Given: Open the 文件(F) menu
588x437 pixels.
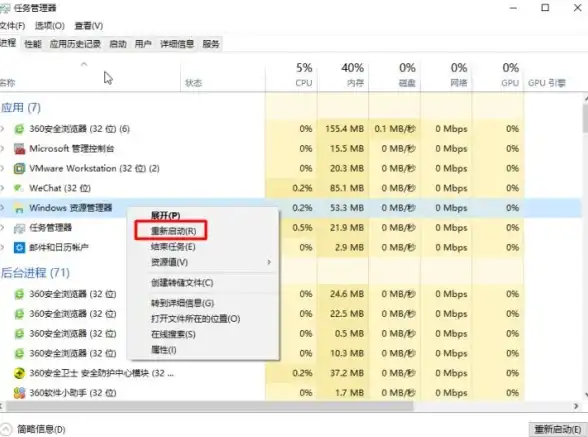Looking at the screenshot, I should point(12,26).
